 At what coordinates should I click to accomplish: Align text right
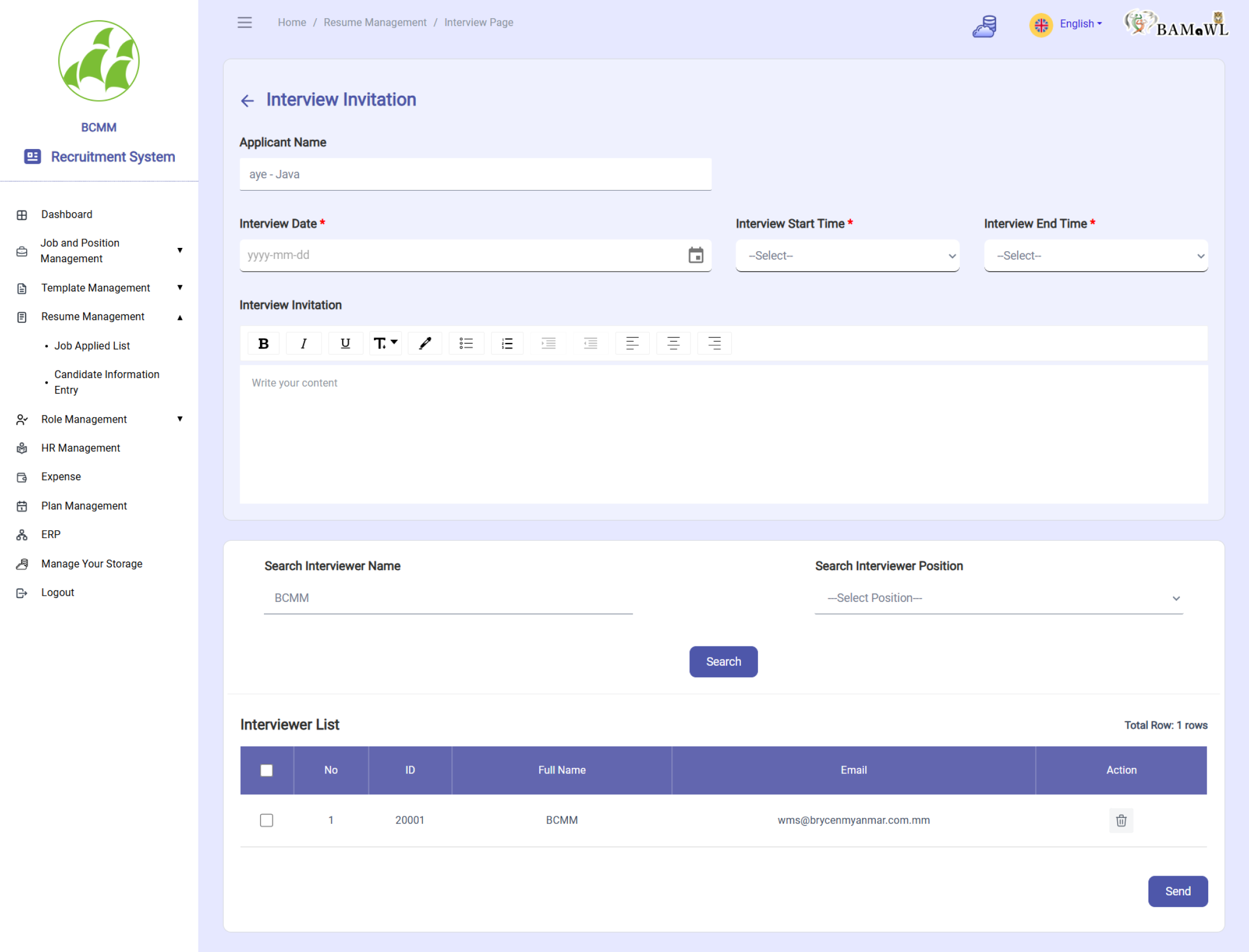point(714,344)
